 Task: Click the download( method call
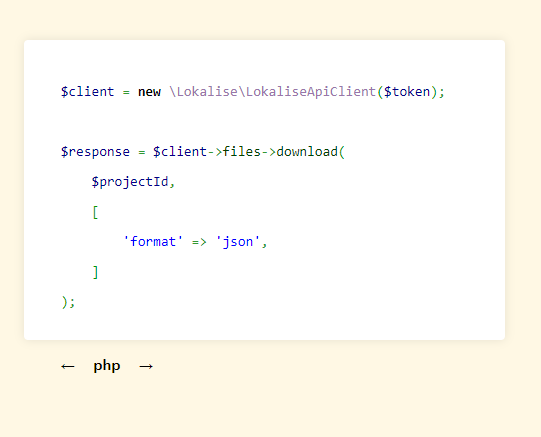[311, 151]
